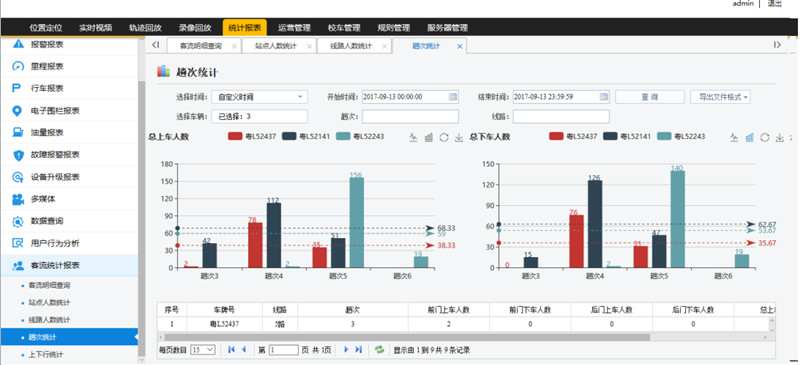This screenshot has height=365, width=800.
Task: Go to next page arrow in pager
Action: 346,350
